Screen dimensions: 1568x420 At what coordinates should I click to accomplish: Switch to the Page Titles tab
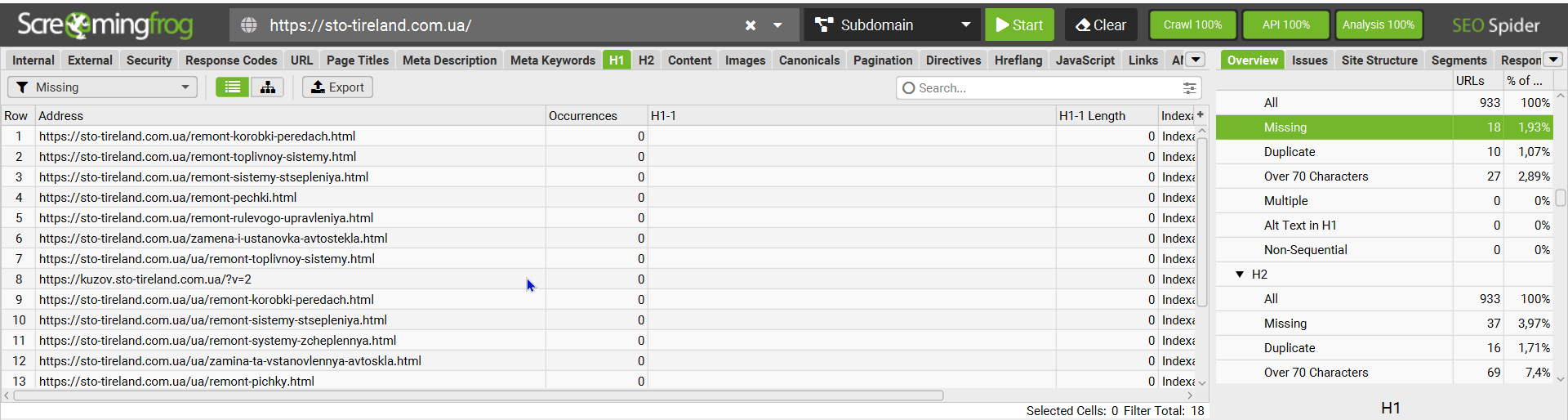(358, 60)
